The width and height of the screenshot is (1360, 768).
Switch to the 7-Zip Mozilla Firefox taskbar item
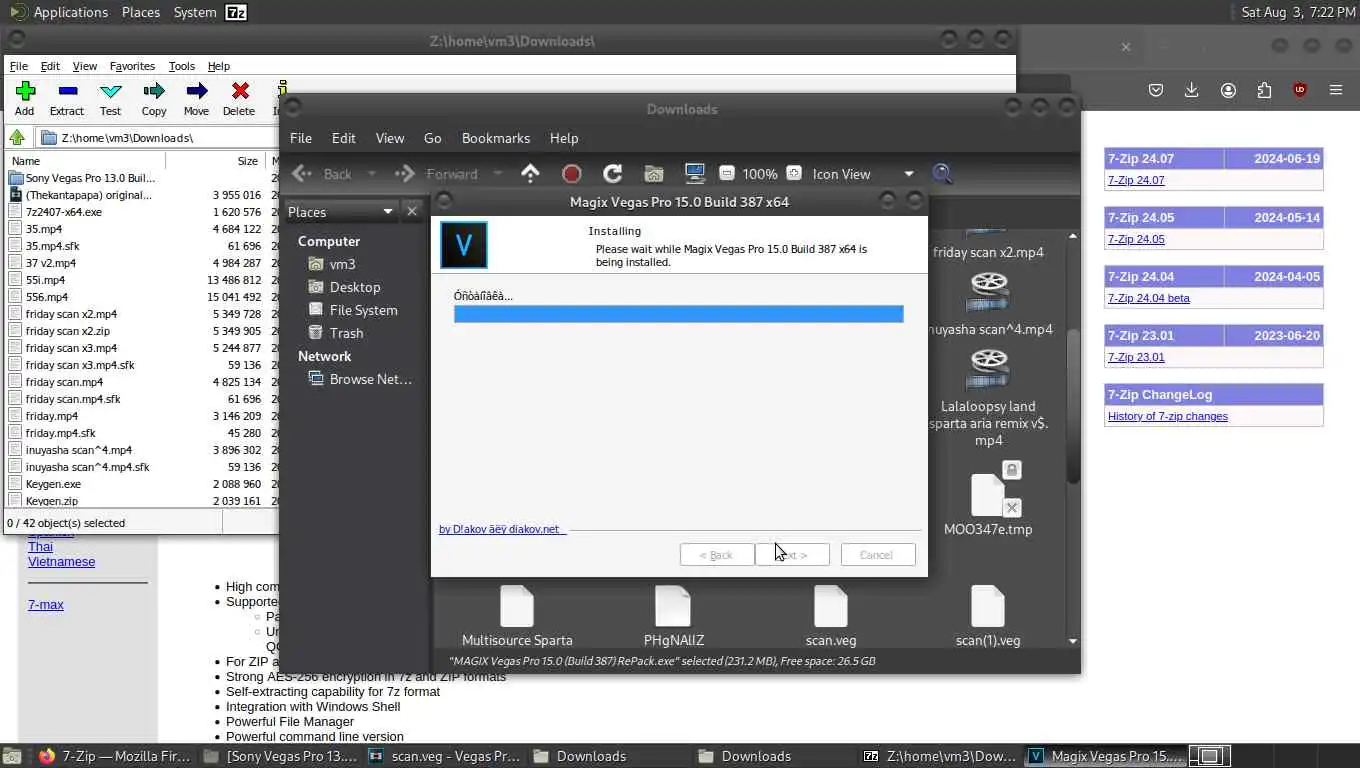point(115,756)
